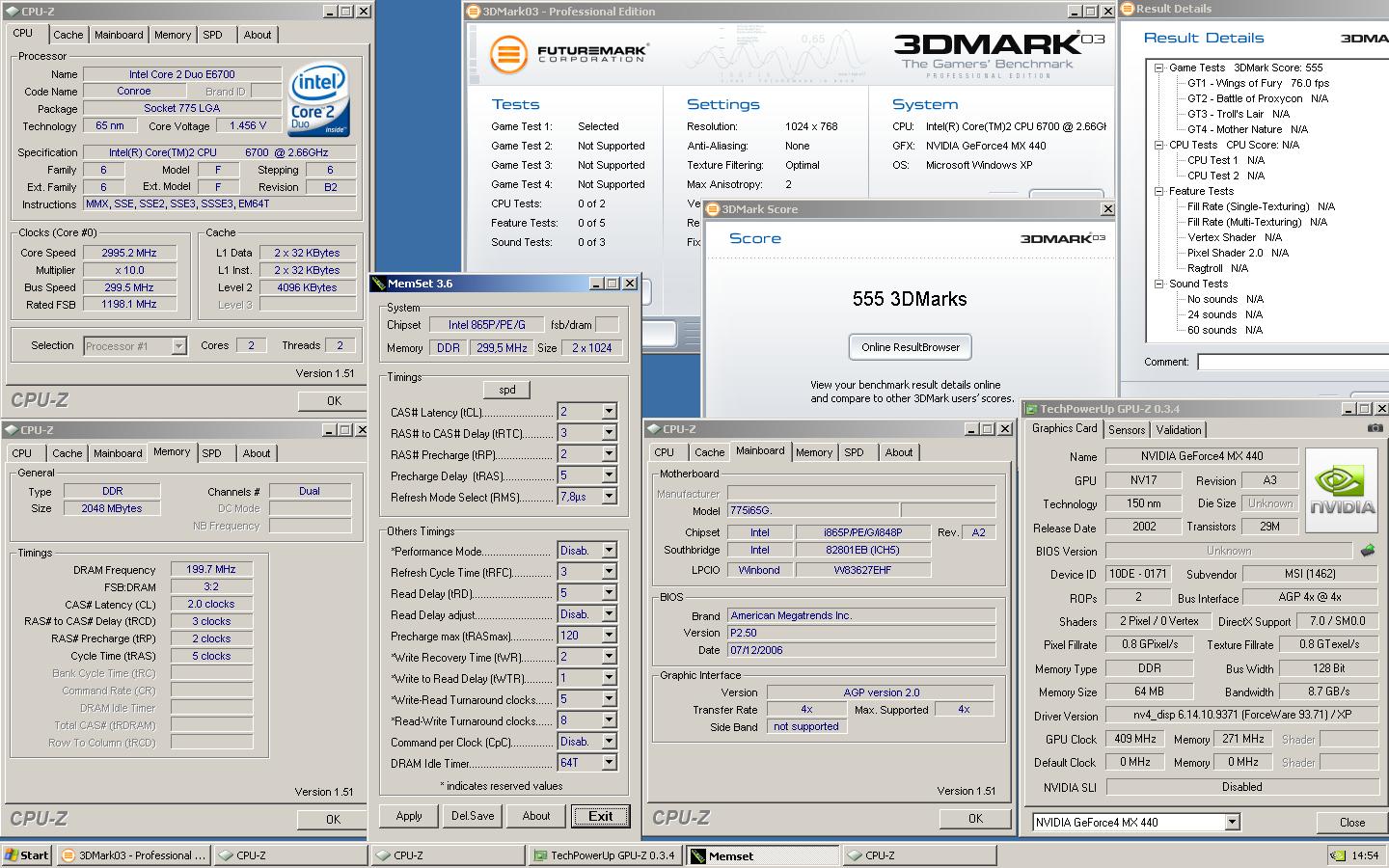The height and width of the screenshot is (868, 1389).
Task: Click the Intel Core 2 Duo logo
Action: point(319,100)
